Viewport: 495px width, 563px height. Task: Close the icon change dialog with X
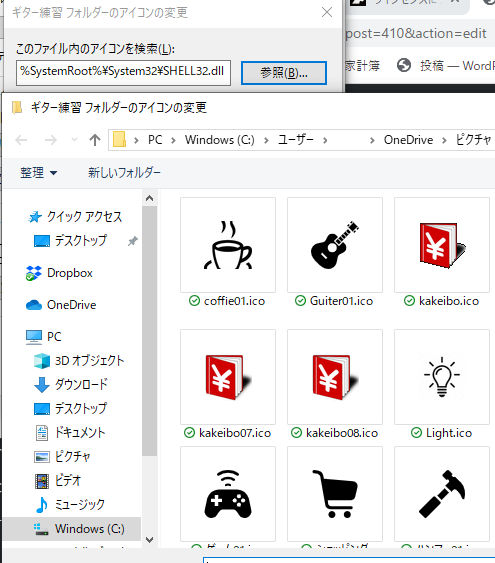pos(327,13)
